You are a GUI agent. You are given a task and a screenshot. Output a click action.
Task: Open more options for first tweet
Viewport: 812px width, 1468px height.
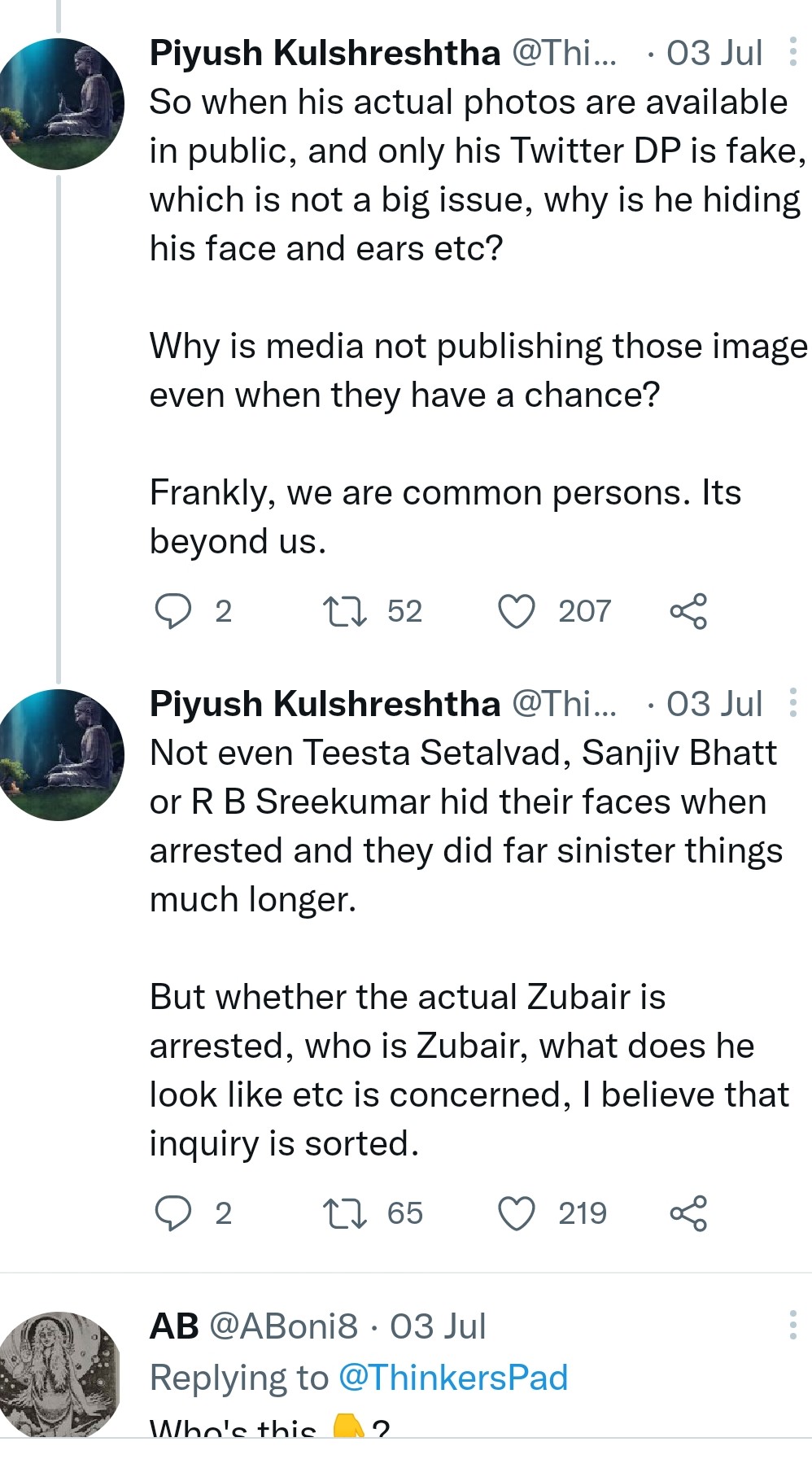[792, 52]
